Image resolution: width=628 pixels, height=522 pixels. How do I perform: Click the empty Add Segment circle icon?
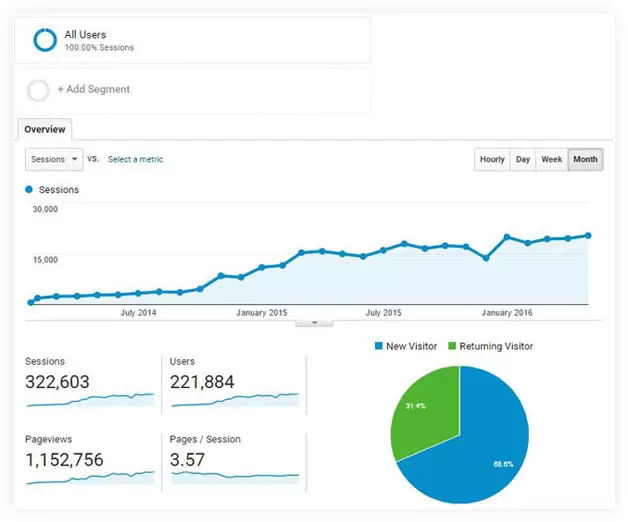point(38,91)
